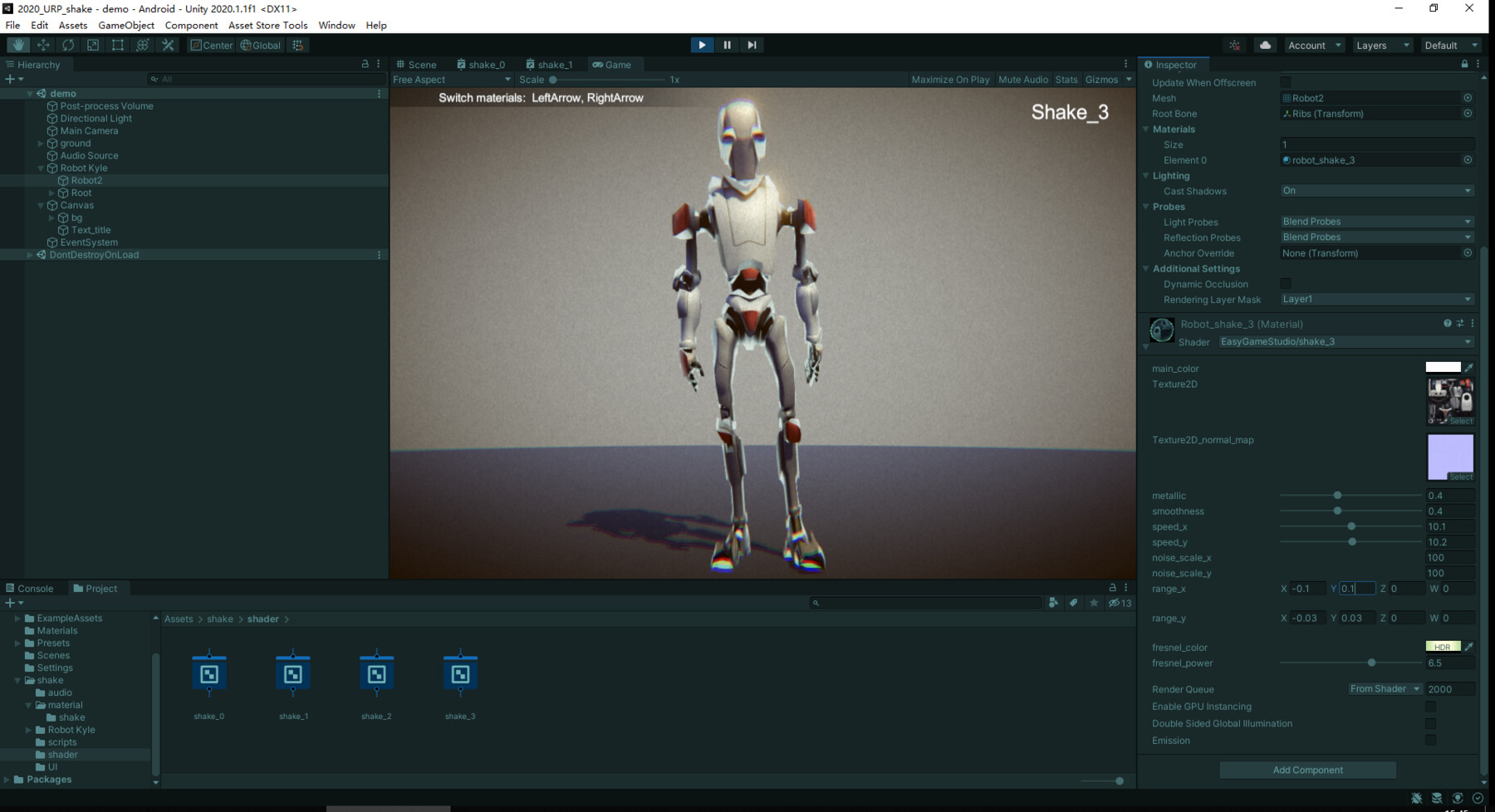Open the Cast Shadows dropdown
The width and height of the screenshot is (1495, 812).
pos(1376,190)
